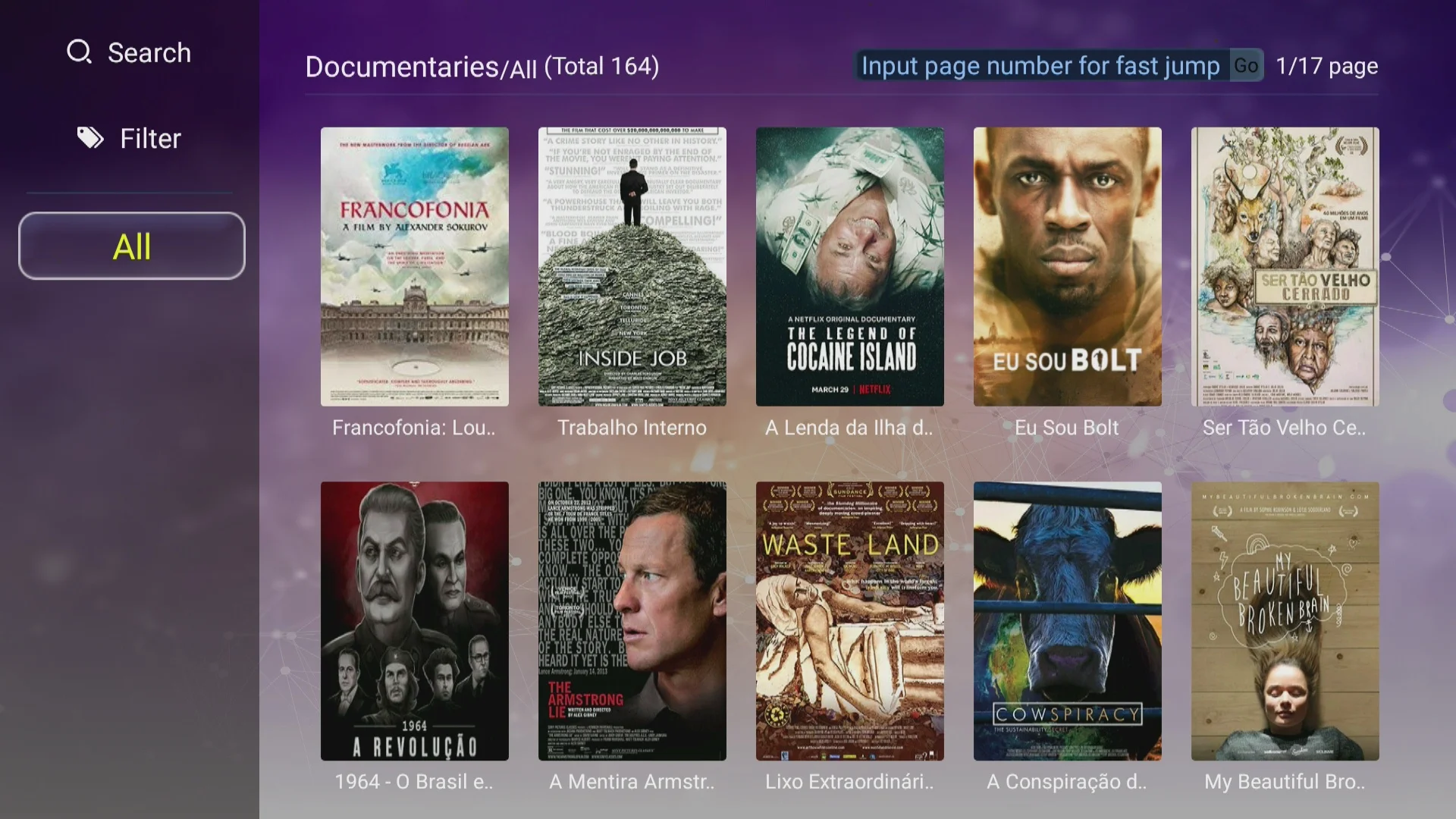Select the title 'My Beautiful Bro..'
The image size is (1456, 819).
click(x=1285, y=782)
